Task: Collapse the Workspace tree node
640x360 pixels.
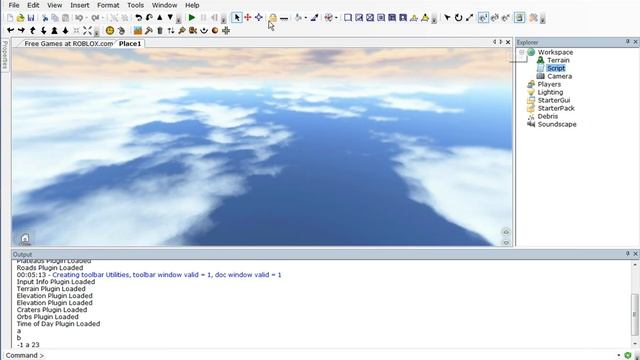Action: coord(522,52)
